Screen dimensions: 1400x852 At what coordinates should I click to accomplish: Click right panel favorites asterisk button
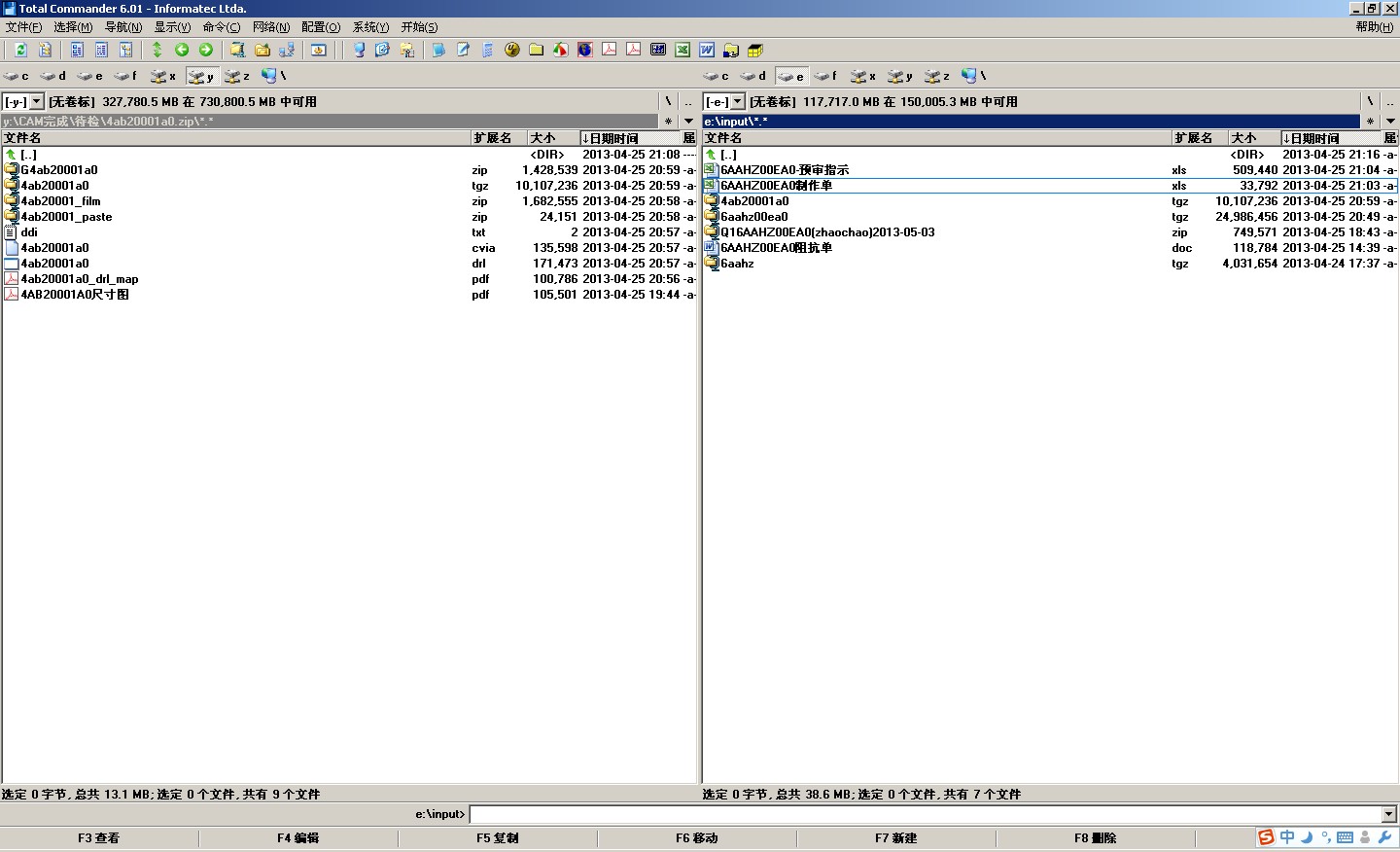(1370, 122)
